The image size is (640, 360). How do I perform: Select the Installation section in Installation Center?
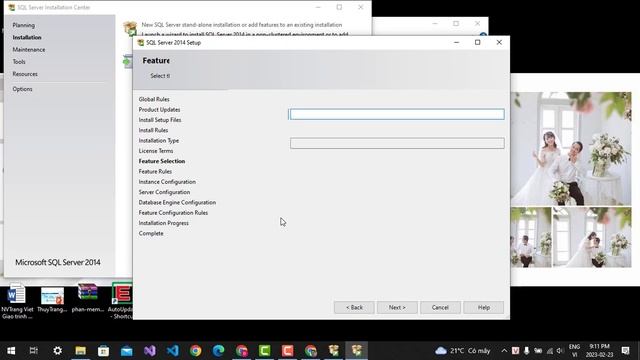coord(27,38)
